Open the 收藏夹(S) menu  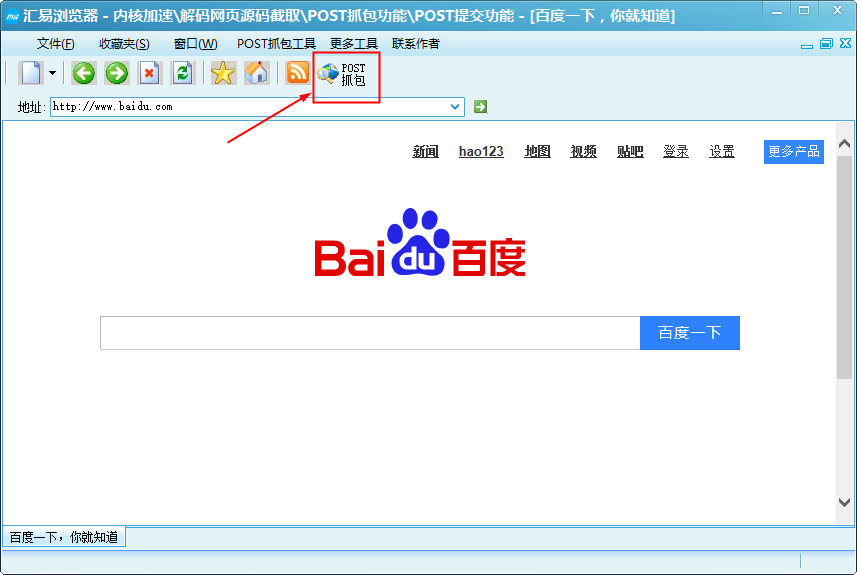[124, 44]
